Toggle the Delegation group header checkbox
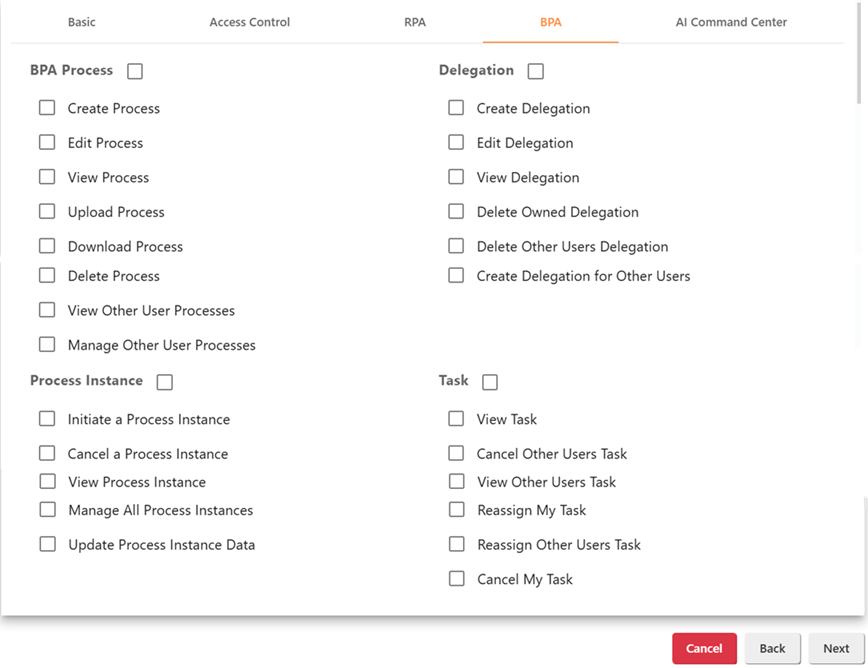Image resolution: width=868 pixels, height=668 pixels. click(x=535, y=71)
